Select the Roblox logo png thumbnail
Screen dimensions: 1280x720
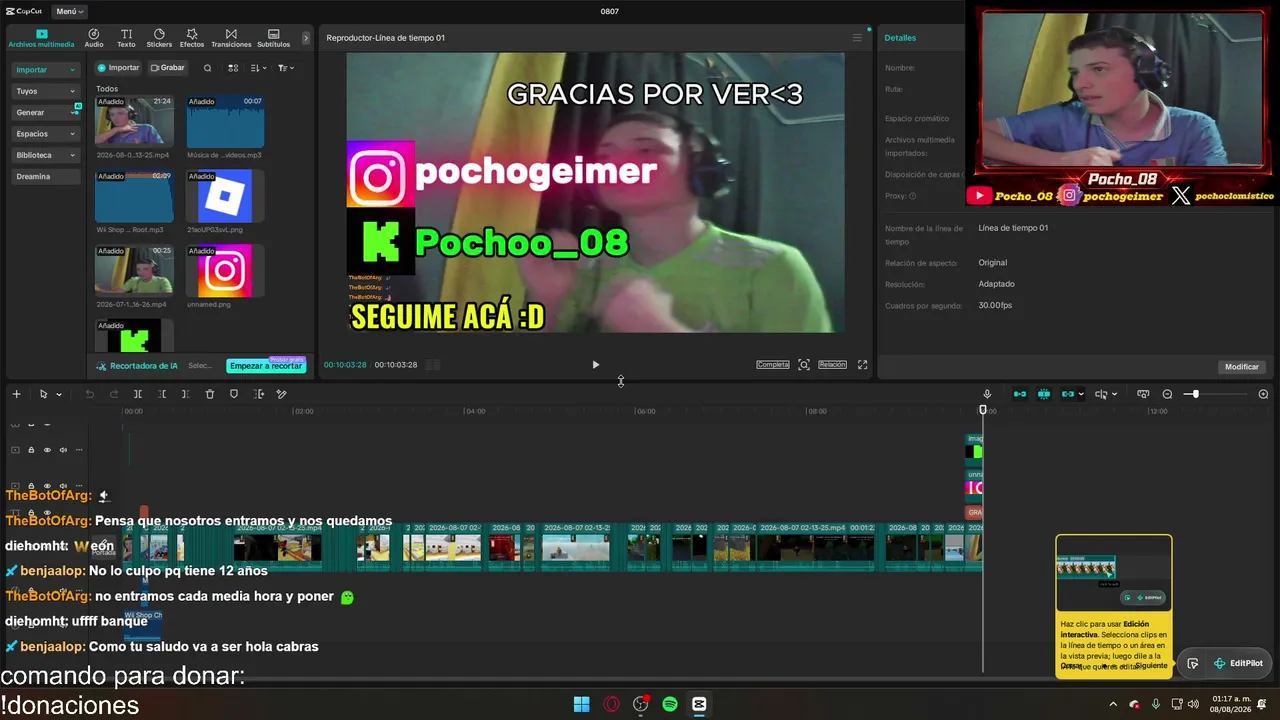[x=225, y=196]
